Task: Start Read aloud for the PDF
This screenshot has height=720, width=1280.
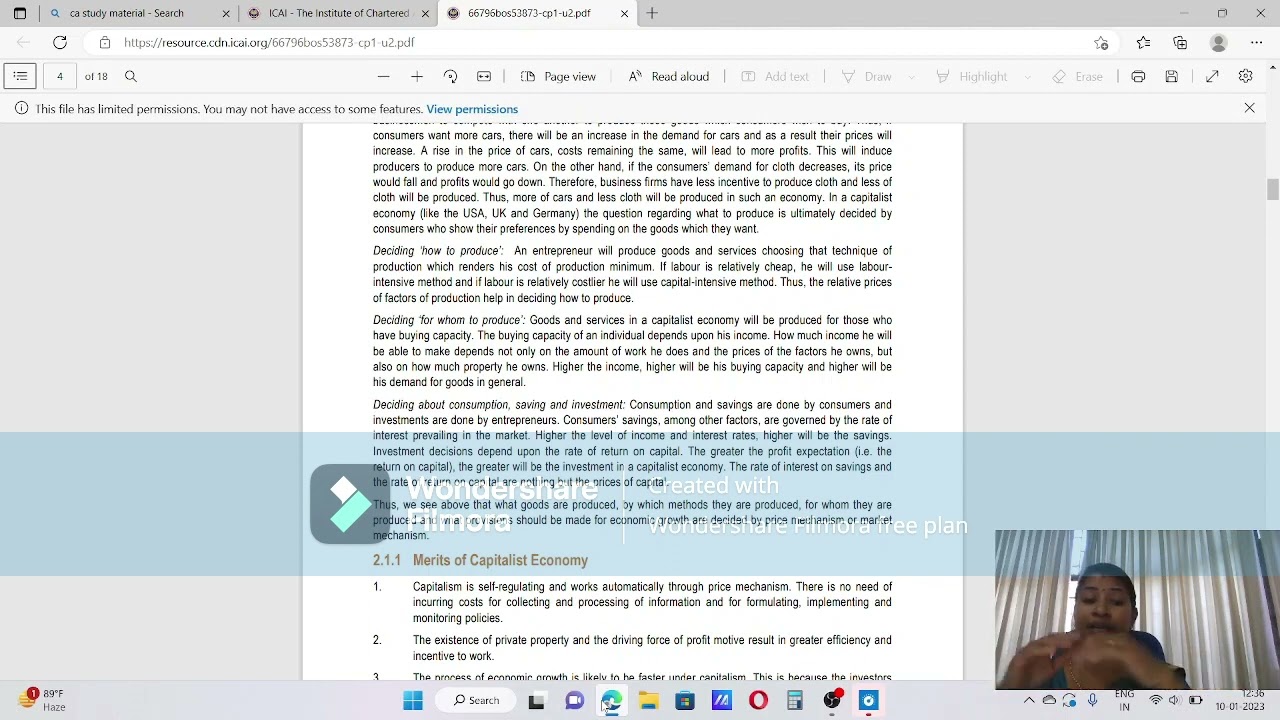Action: [669, 76]
